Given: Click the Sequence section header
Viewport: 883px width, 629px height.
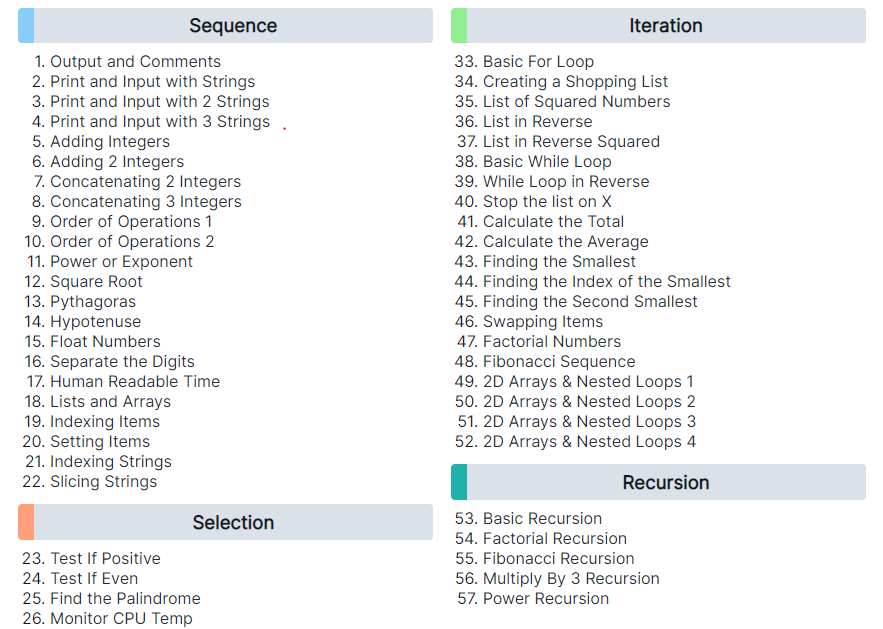Looking at the screenshot, I should (225, 26).
